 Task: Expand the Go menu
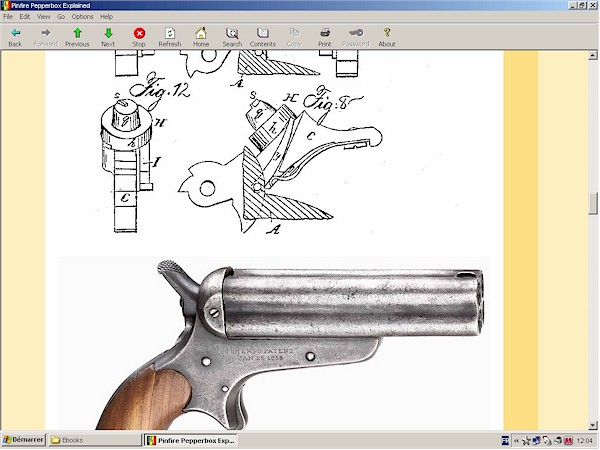pos(61,17)
